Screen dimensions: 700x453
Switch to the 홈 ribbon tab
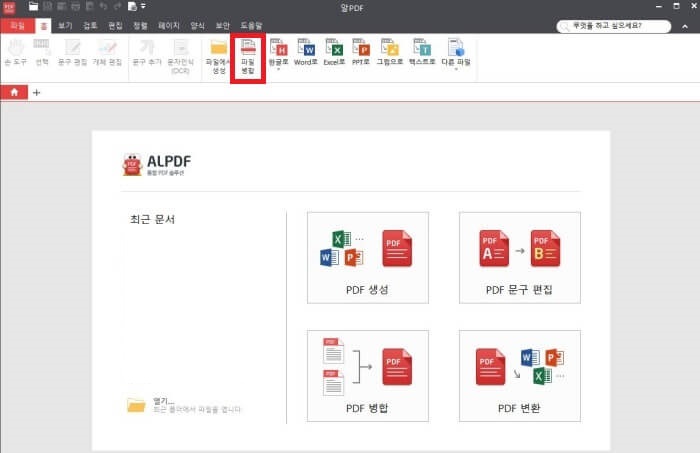point(43,26)
